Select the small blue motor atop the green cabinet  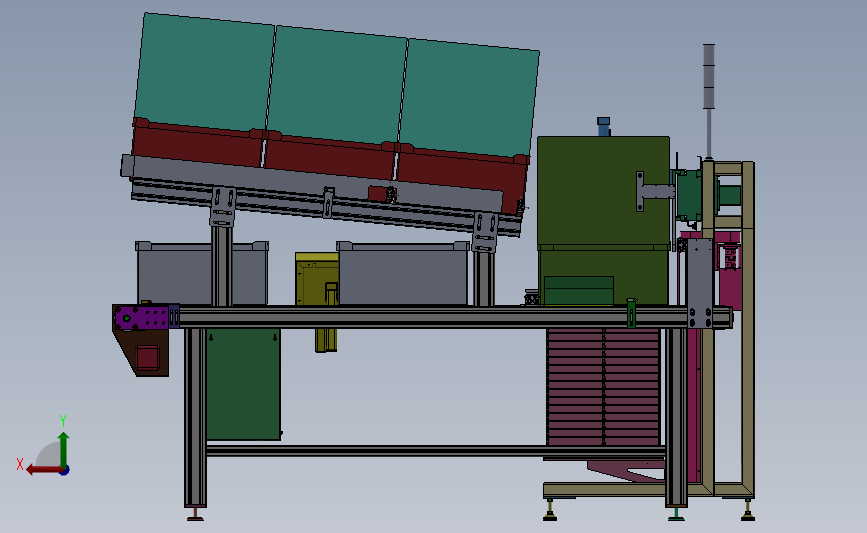point(603,127)
